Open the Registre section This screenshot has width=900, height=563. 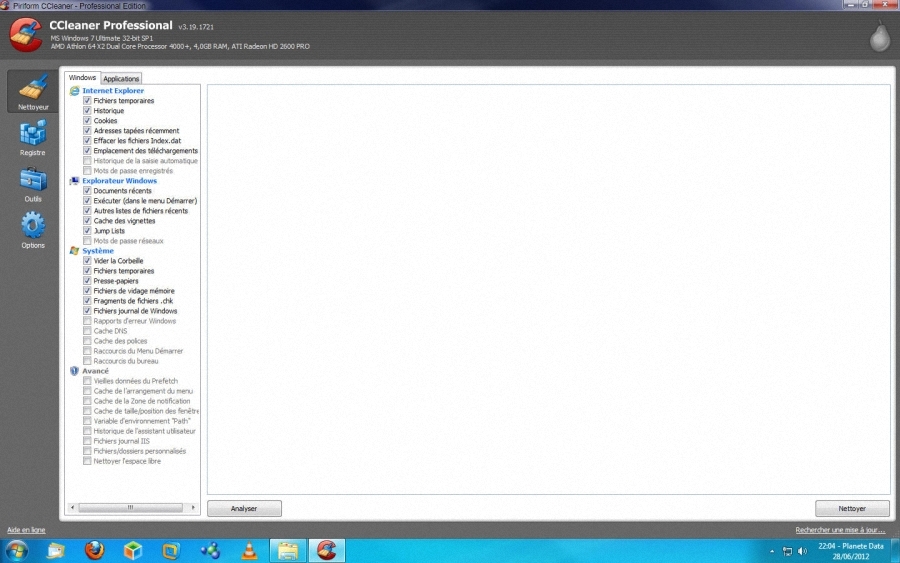pos(33,138)
